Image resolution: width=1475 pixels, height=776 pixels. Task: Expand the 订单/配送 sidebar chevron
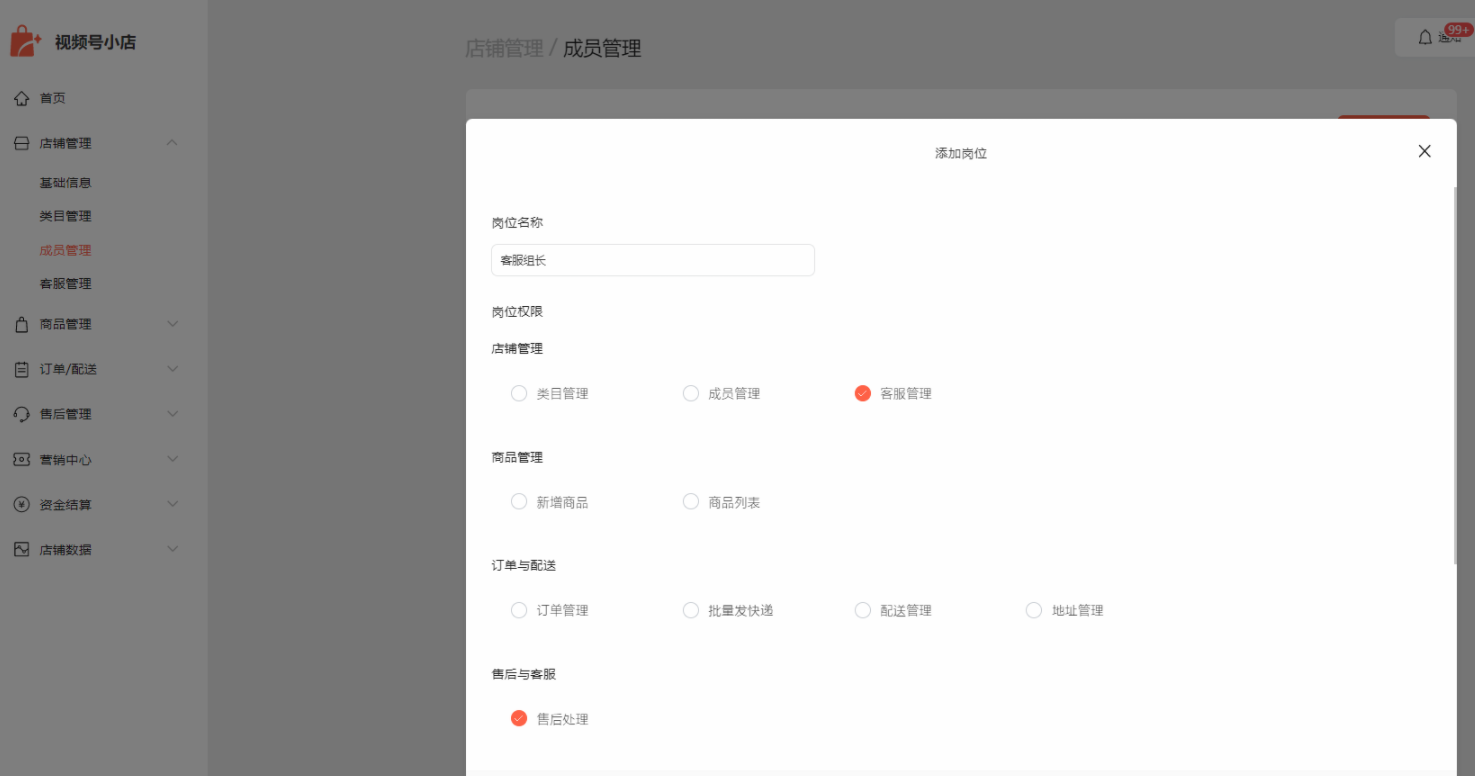coord(172,369)
